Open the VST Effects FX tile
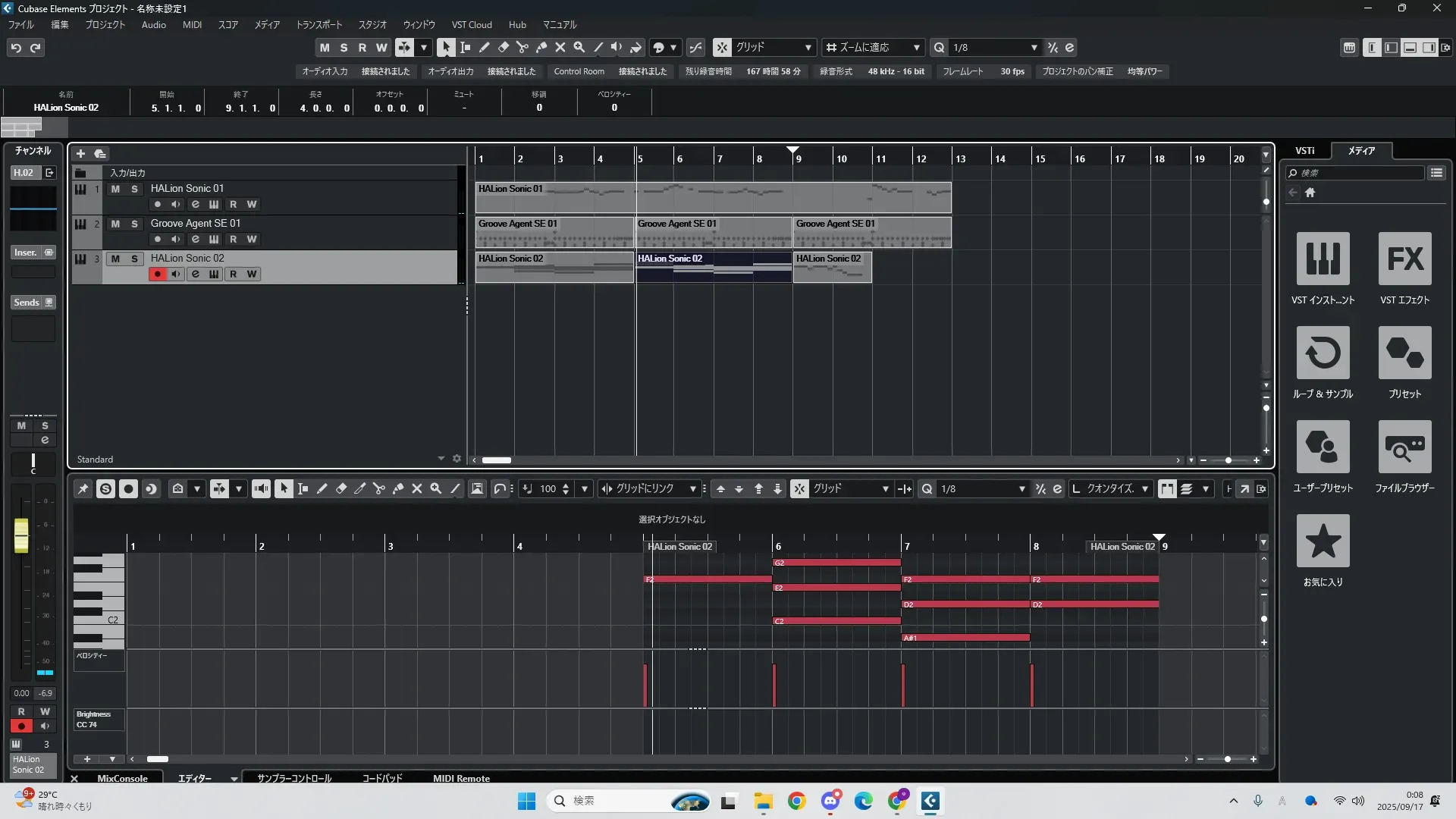The image size is (1456, 819). click(x=1404, y=259)
